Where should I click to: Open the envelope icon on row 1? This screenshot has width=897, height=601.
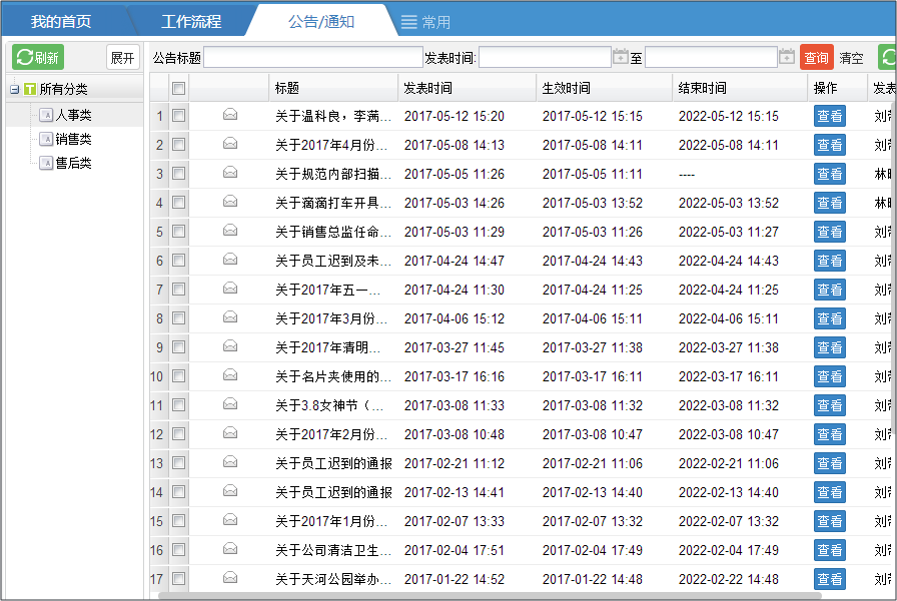click(x=228, y=115)
